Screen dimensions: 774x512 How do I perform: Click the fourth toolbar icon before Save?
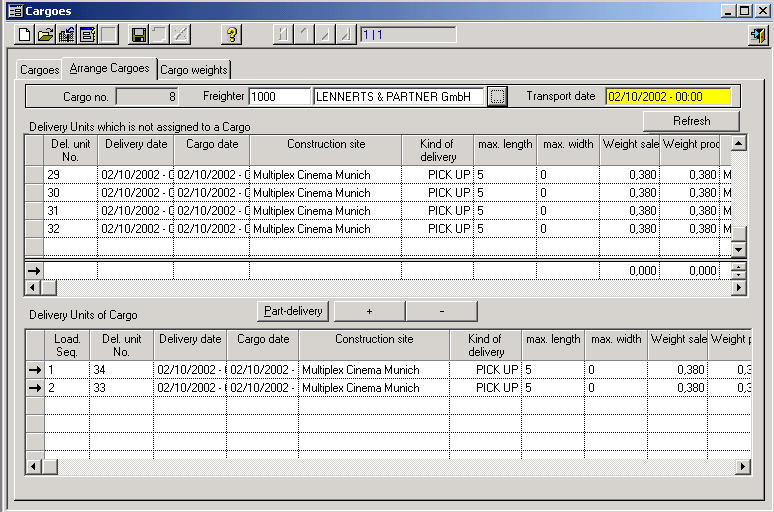88,35
